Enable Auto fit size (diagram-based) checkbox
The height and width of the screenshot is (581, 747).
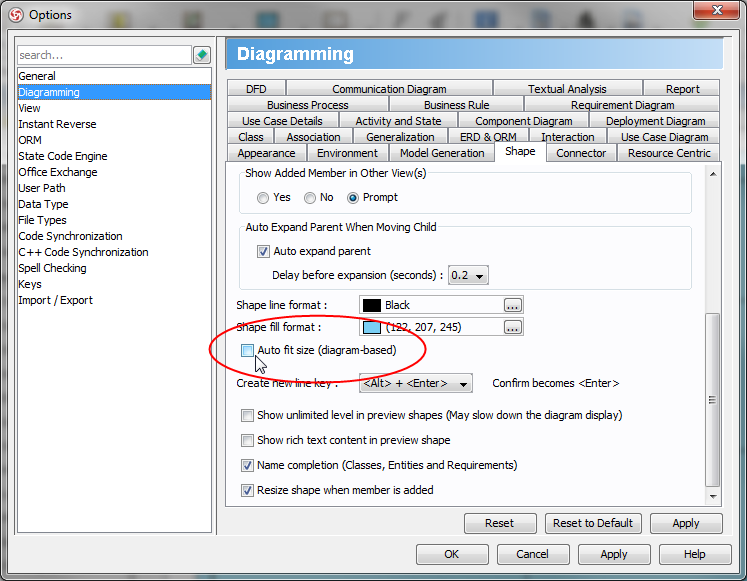click(x=248, y=351)
